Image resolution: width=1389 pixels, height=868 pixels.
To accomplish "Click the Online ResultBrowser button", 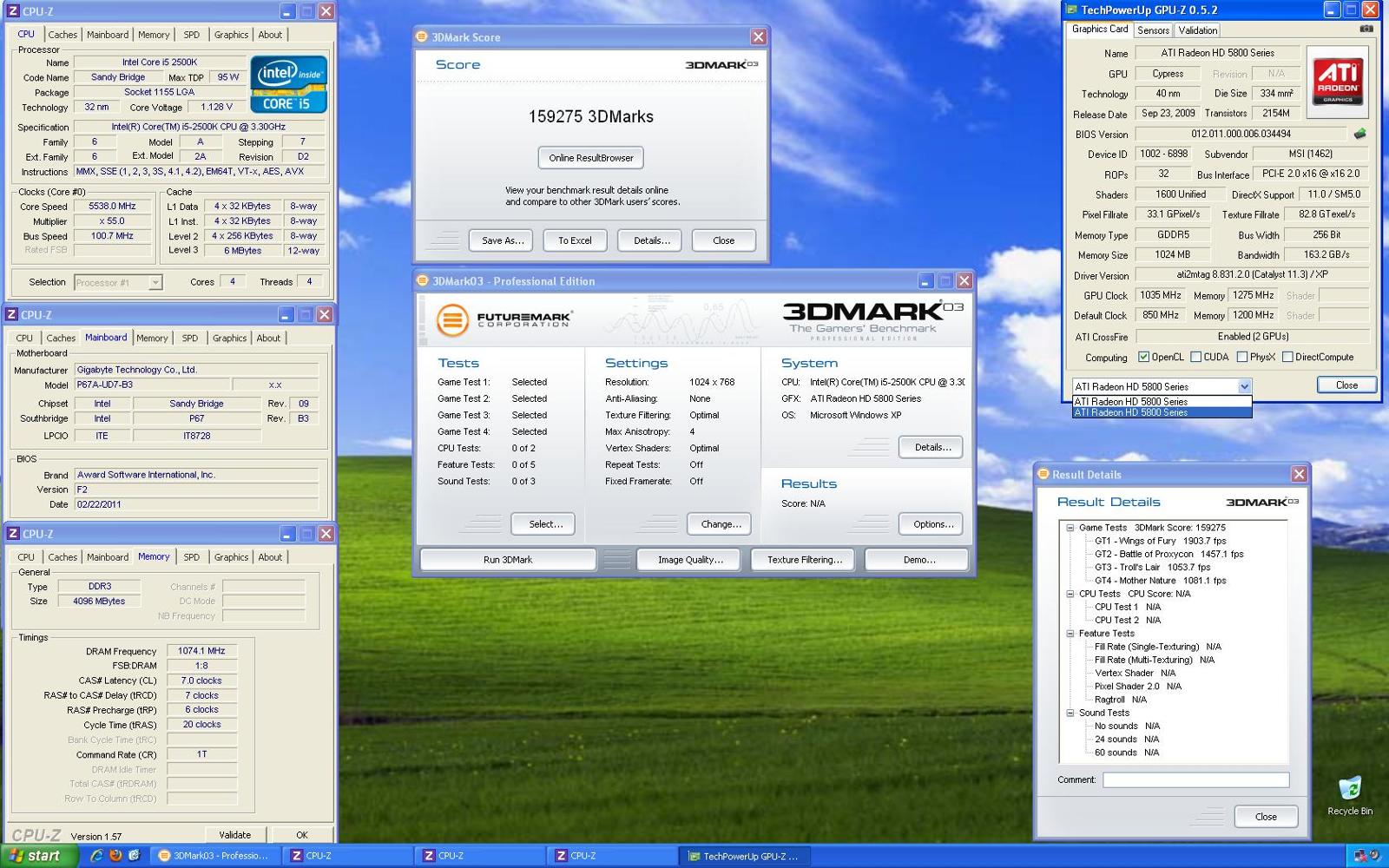I will tap(591, 158).
